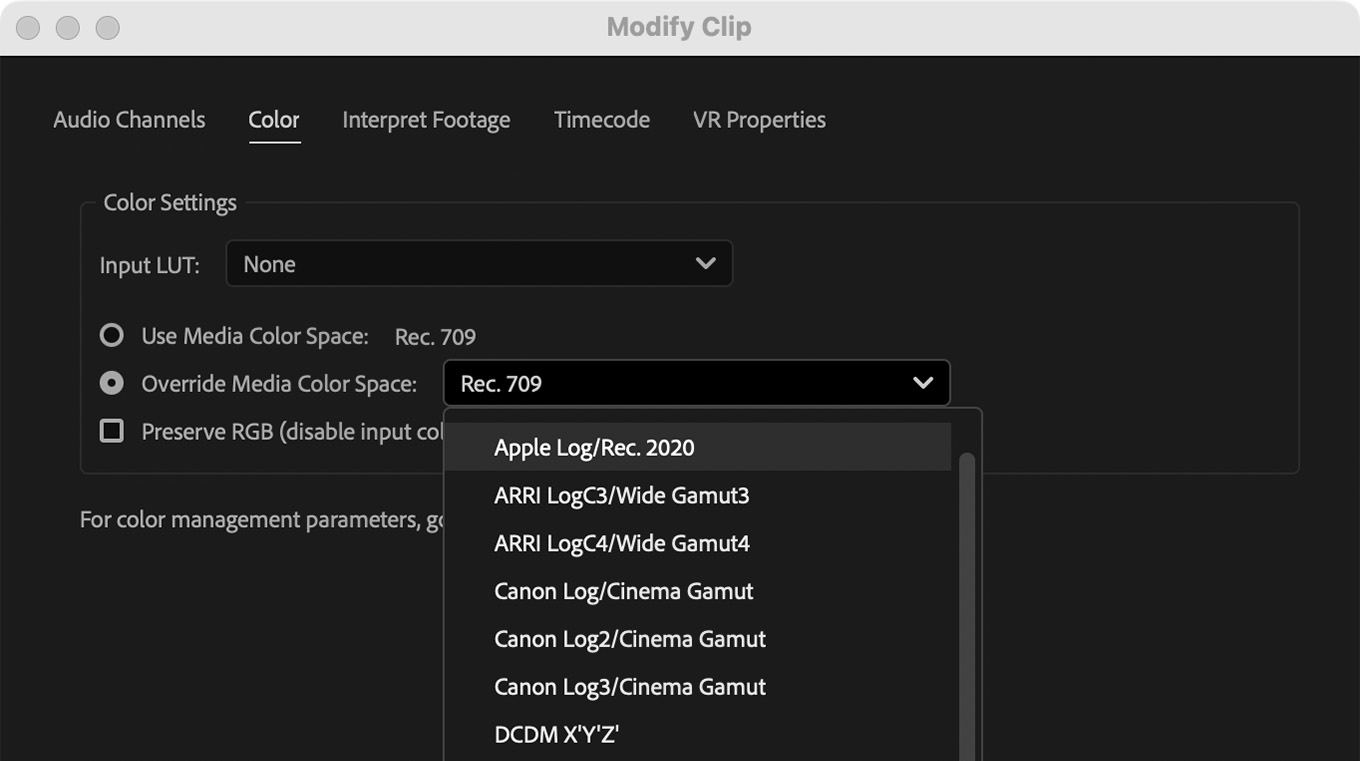The image size is (1360, 761).
Task: Select ARRI LogC3/Wide Gamut3 option
Action: coord(621,496)
